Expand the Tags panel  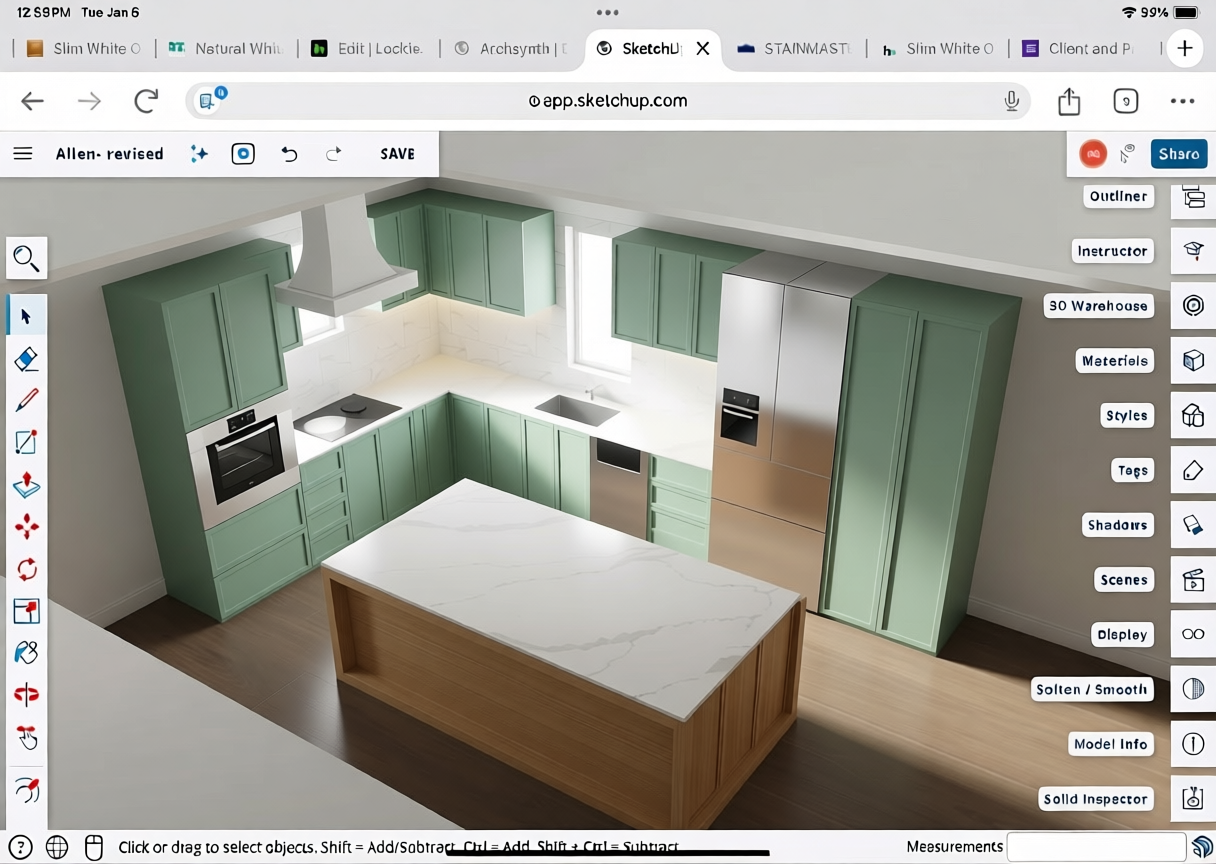point(1193,470)
